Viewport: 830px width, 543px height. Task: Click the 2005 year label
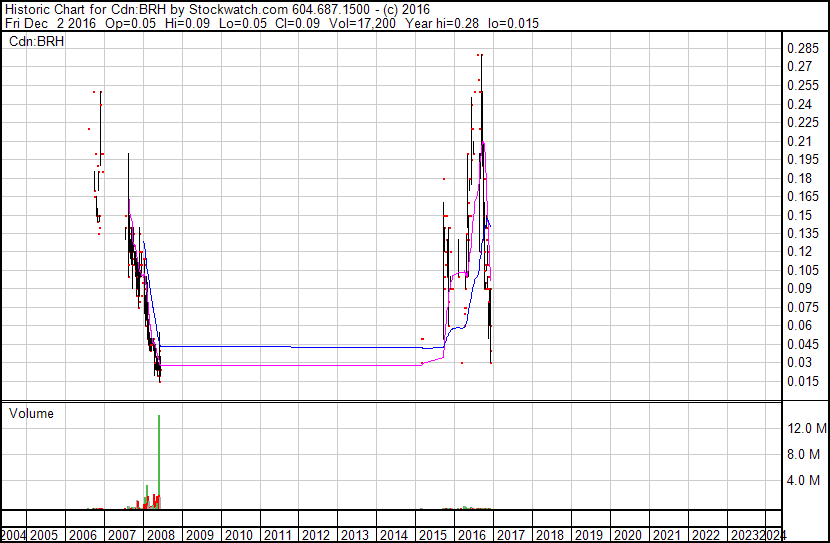pyautogui.click(x=45, y=535)
